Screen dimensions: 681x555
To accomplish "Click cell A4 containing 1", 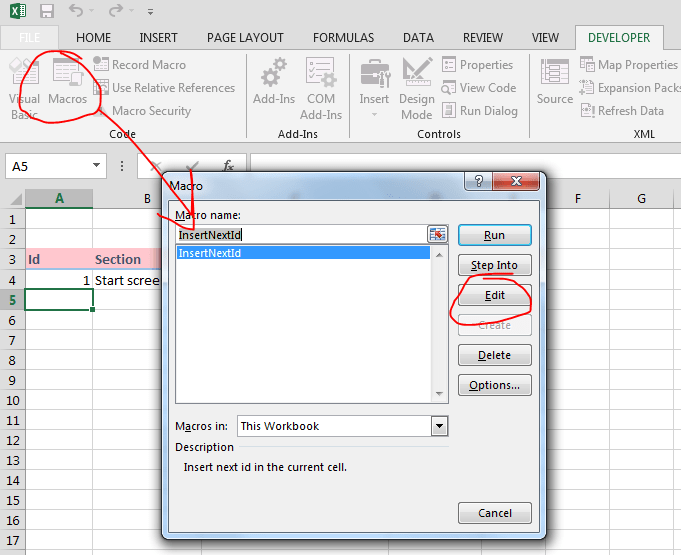I will [59, 280].
